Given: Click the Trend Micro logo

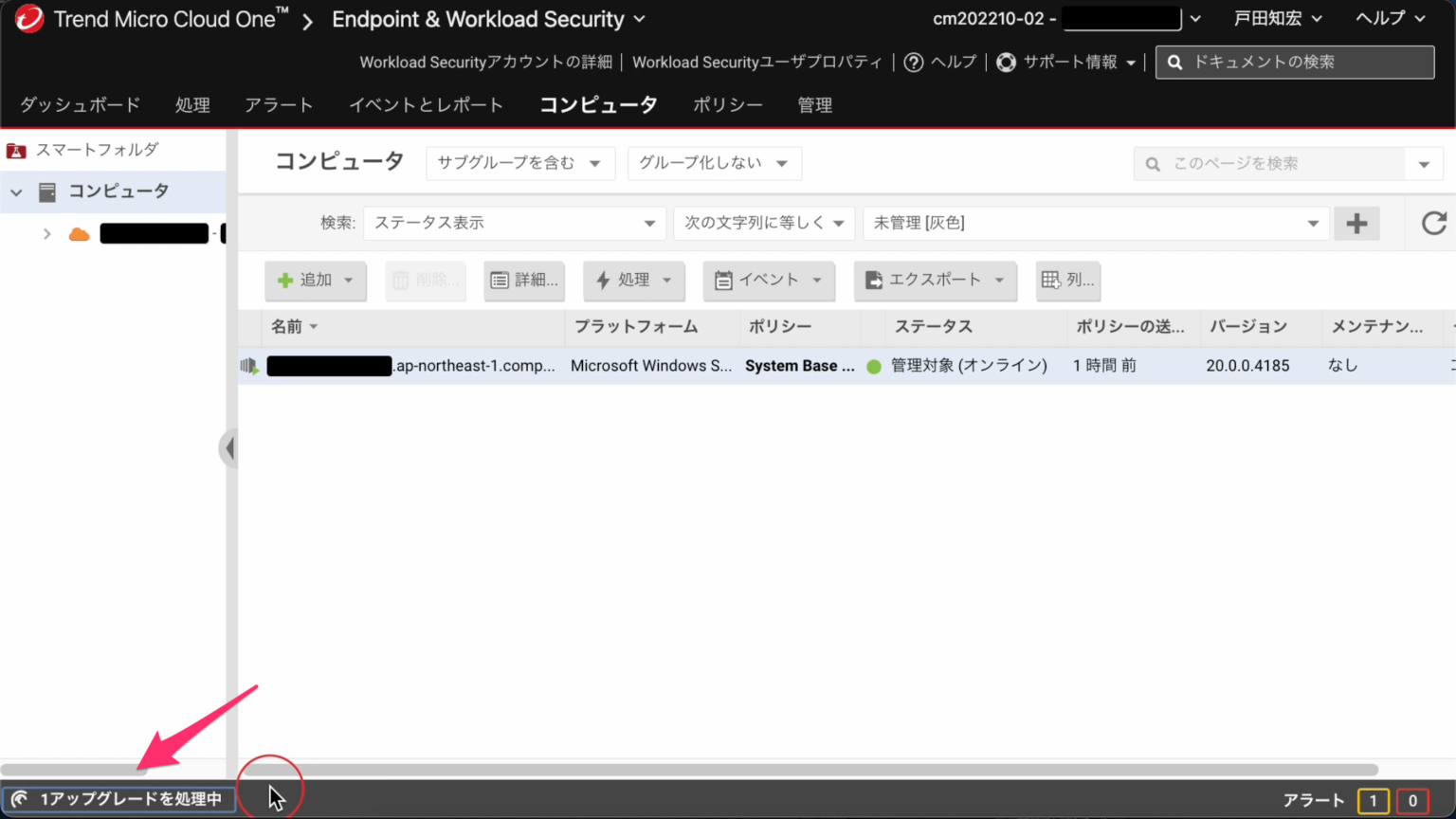Looking at the screenshot, I should point(28,18).
